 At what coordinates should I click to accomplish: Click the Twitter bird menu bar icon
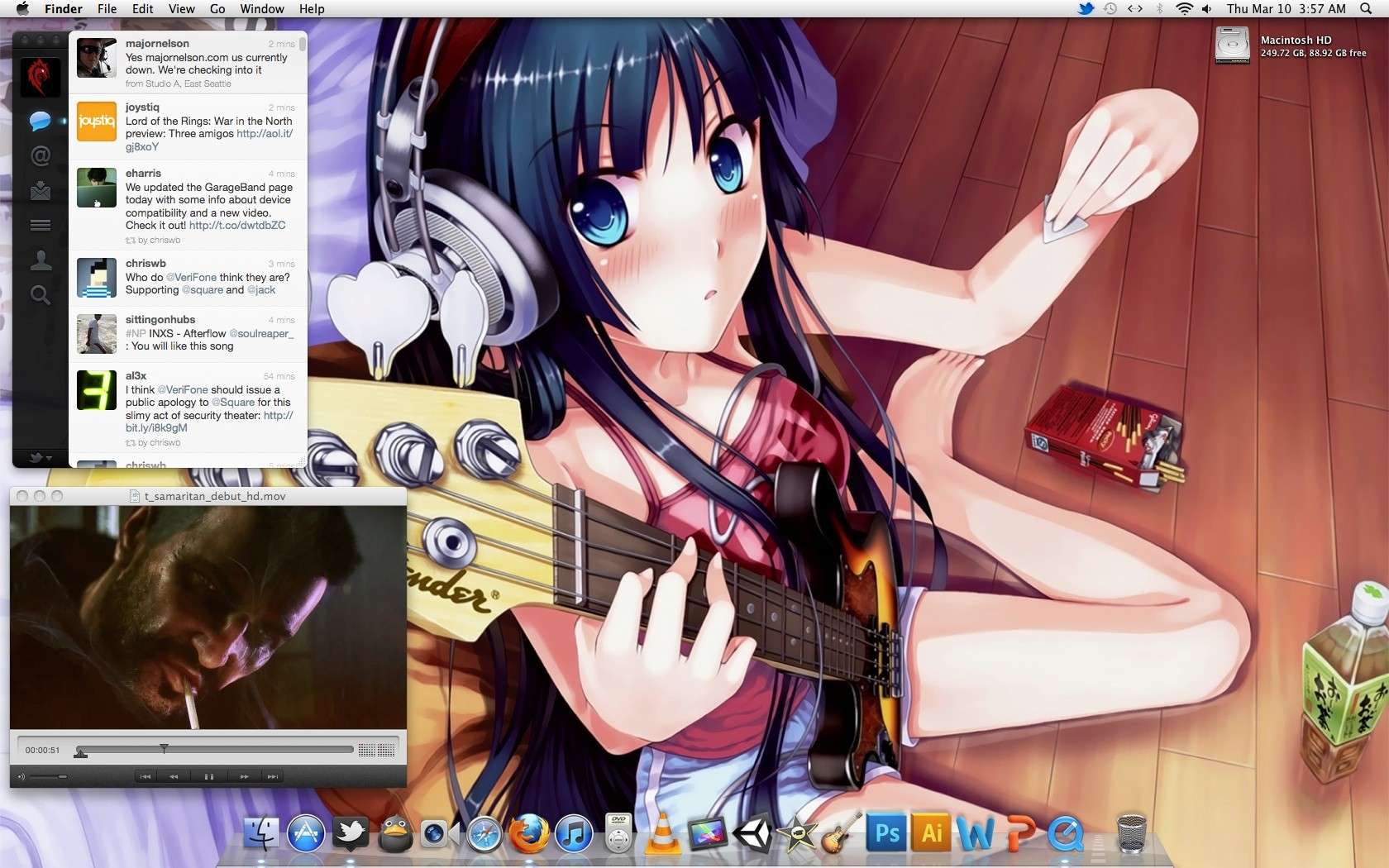1086,9
